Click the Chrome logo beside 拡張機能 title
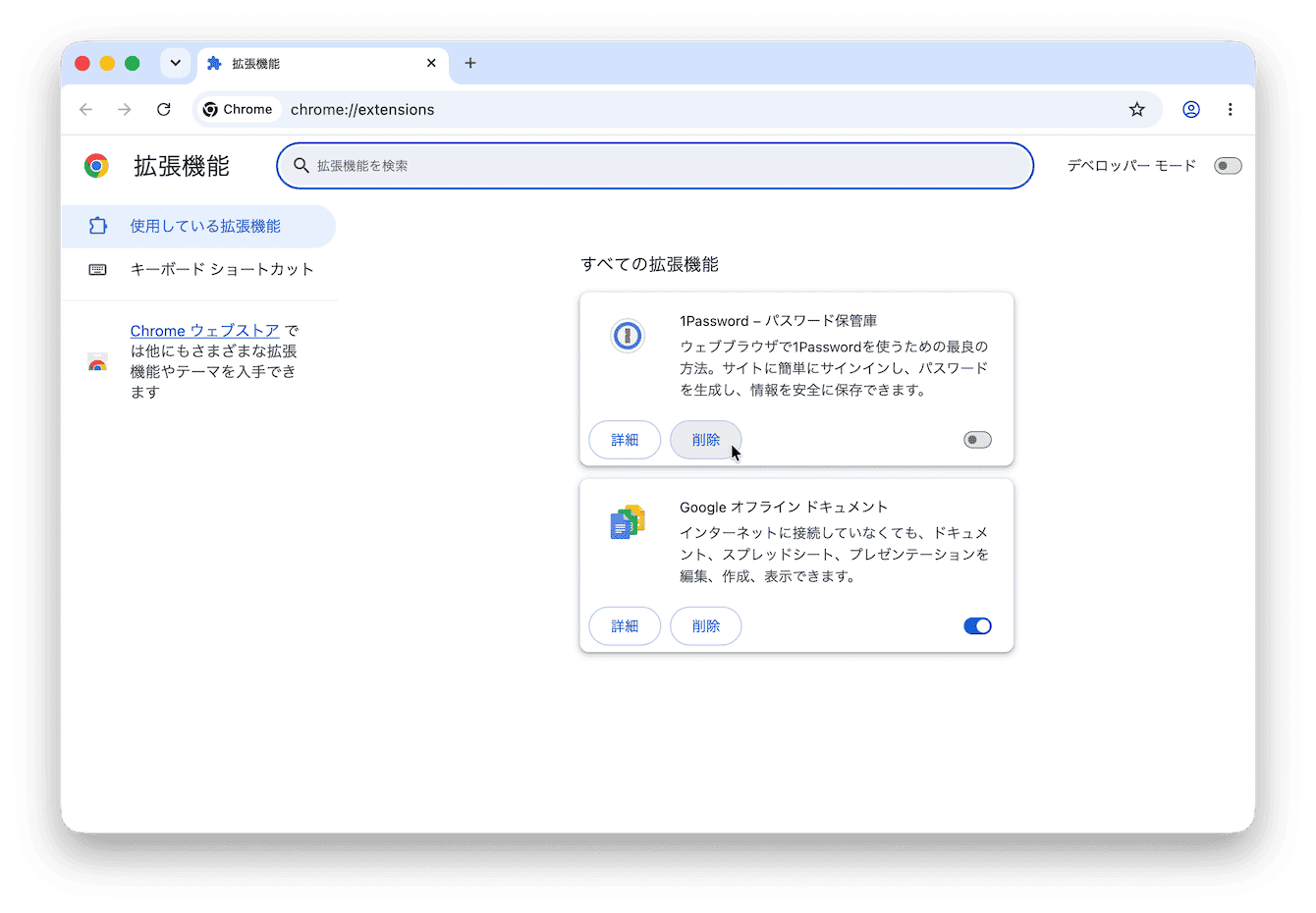The width and height of the screenshot is (1316, 913). [x=96, y=166]
